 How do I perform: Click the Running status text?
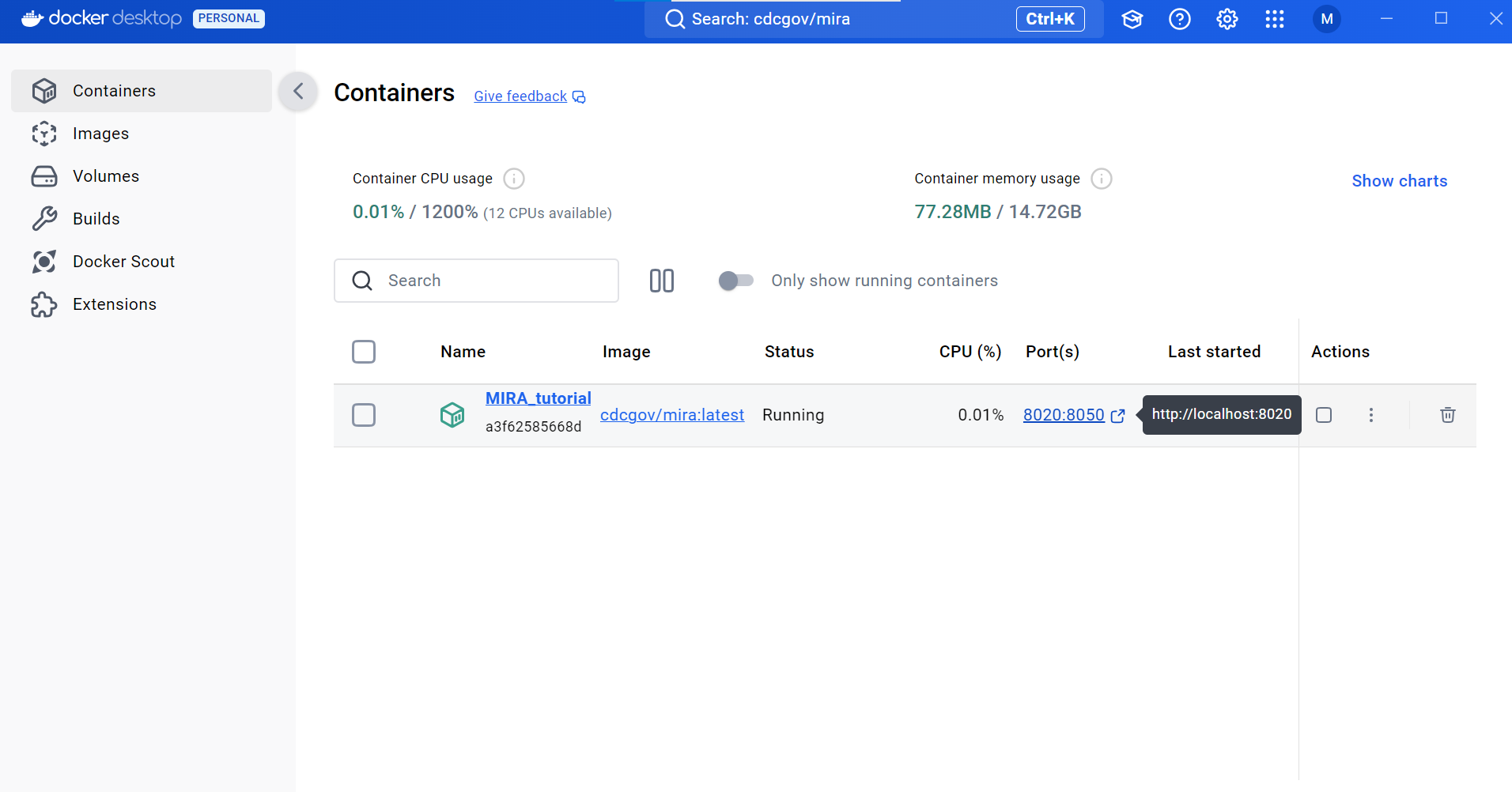point(793,415)
